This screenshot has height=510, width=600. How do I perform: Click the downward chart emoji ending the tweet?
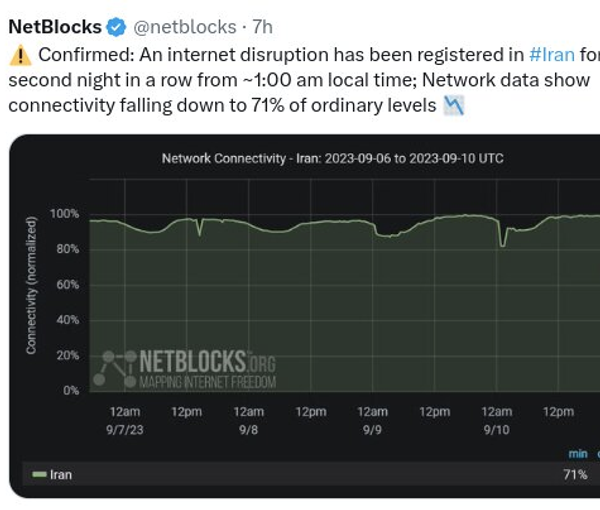click(x=453, y=106)
